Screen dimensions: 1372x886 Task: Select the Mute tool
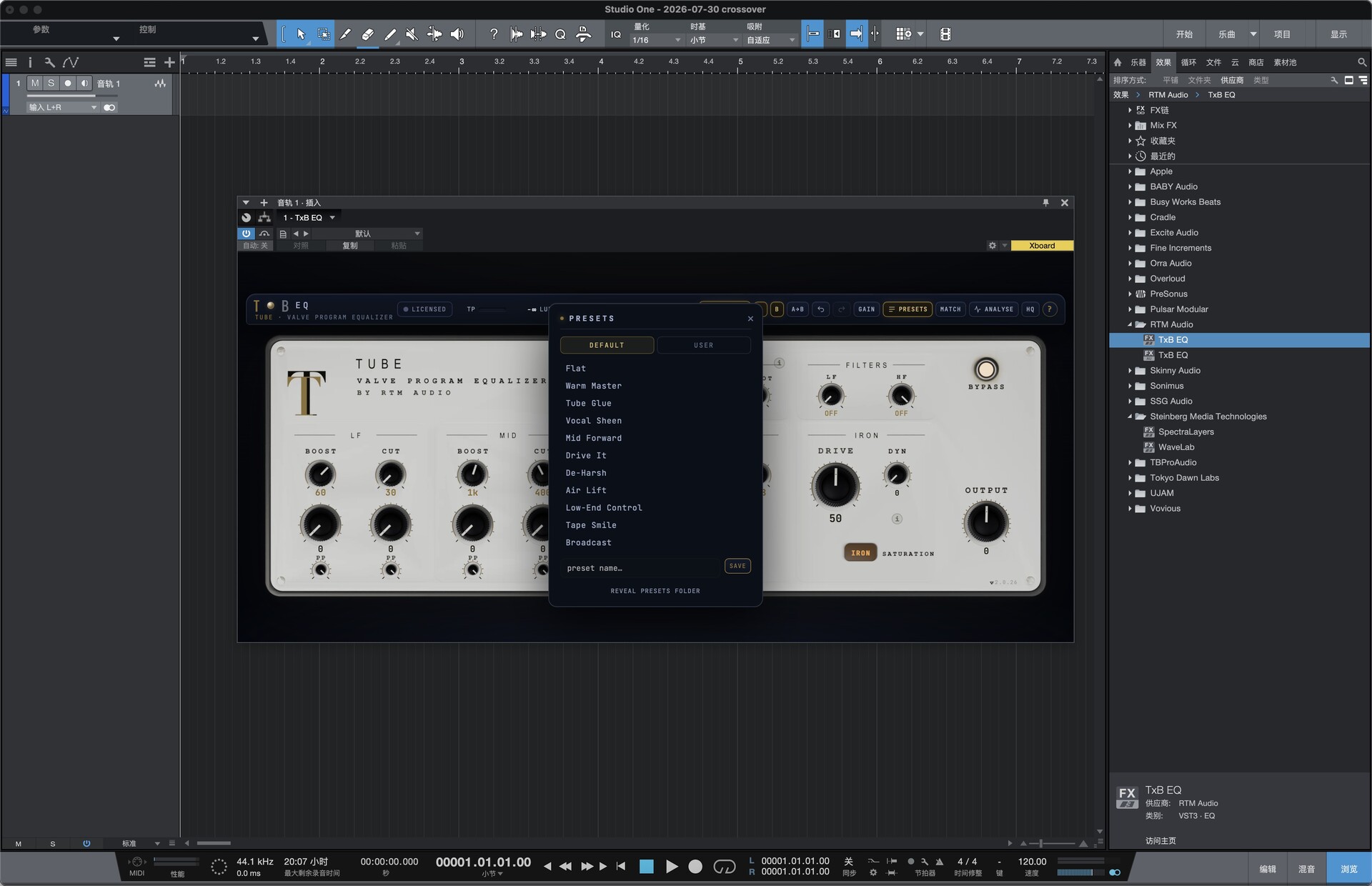[x=412, y=34]
